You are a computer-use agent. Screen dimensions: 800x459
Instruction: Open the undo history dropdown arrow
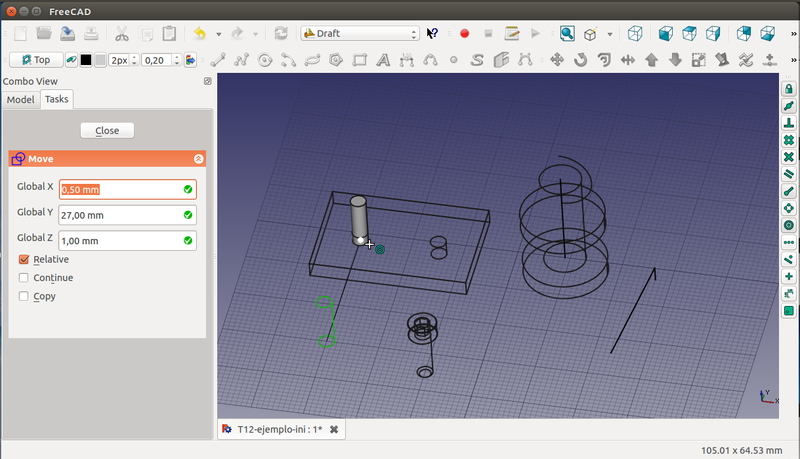[x=217, y=34]
